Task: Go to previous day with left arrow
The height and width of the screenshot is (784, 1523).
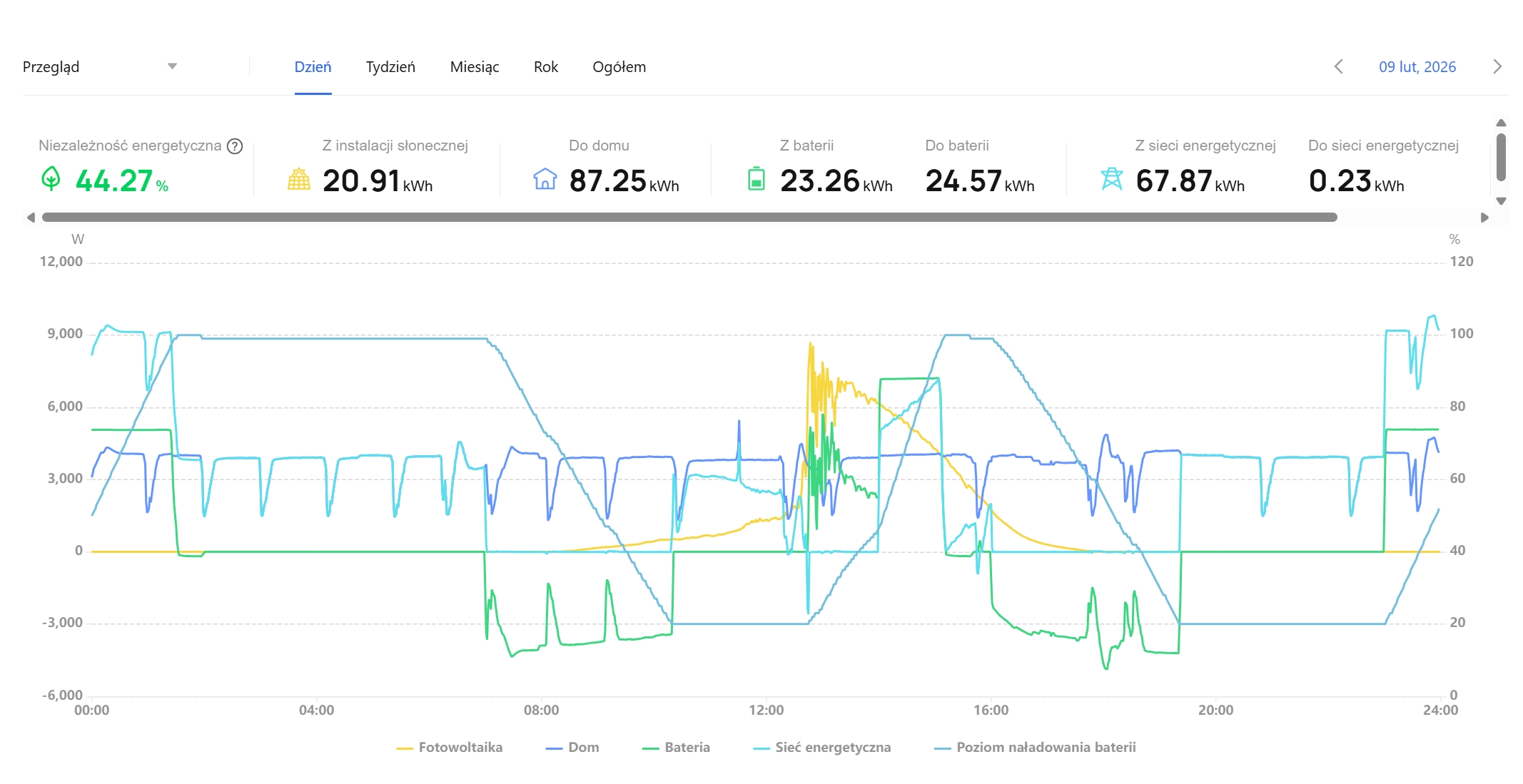Action: point(1339,67)
